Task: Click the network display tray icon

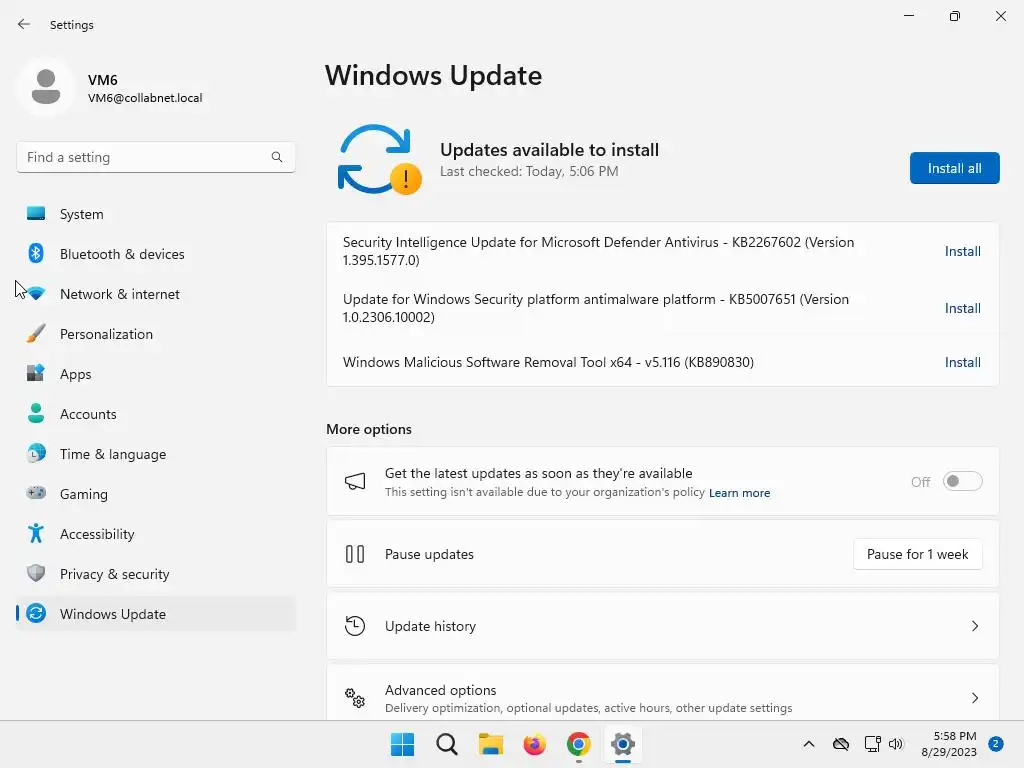Action: click(x=872, y=744)
